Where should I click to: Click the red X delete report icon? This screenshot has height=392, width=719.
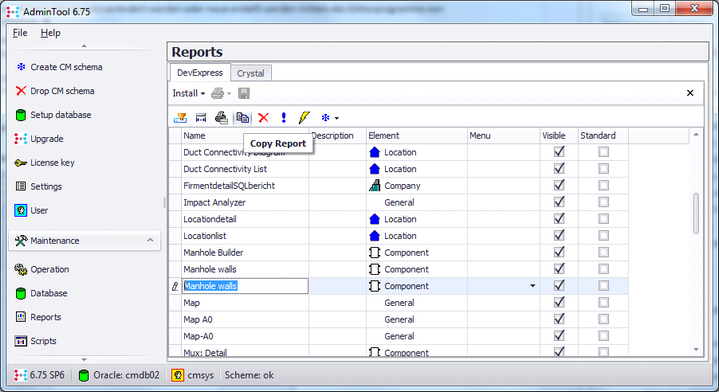(x=263, y=118)
